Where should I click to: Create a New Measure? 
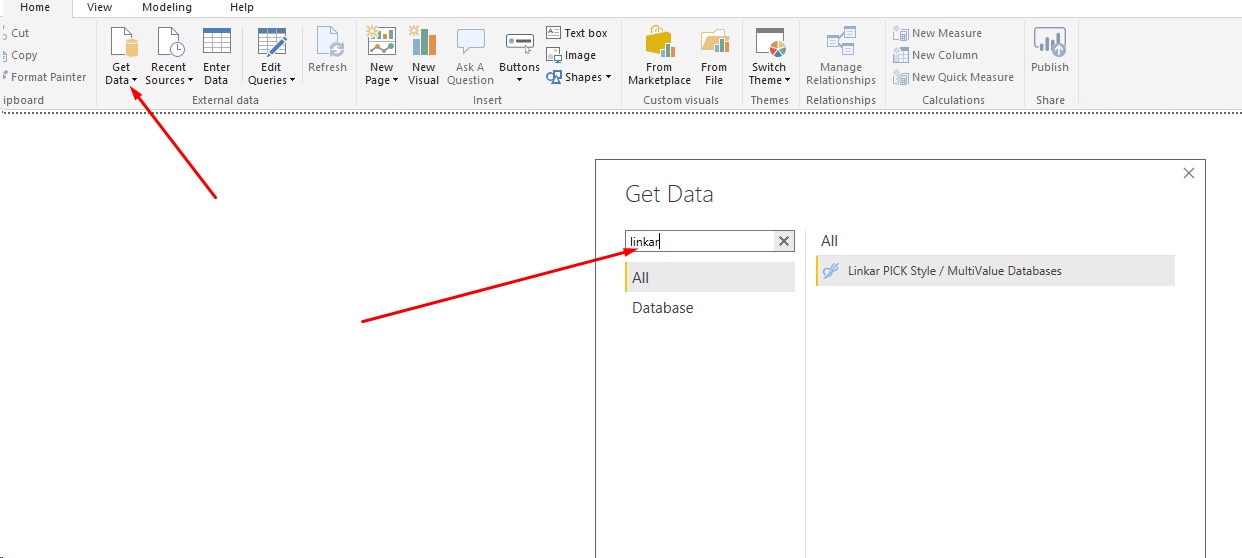937,33
